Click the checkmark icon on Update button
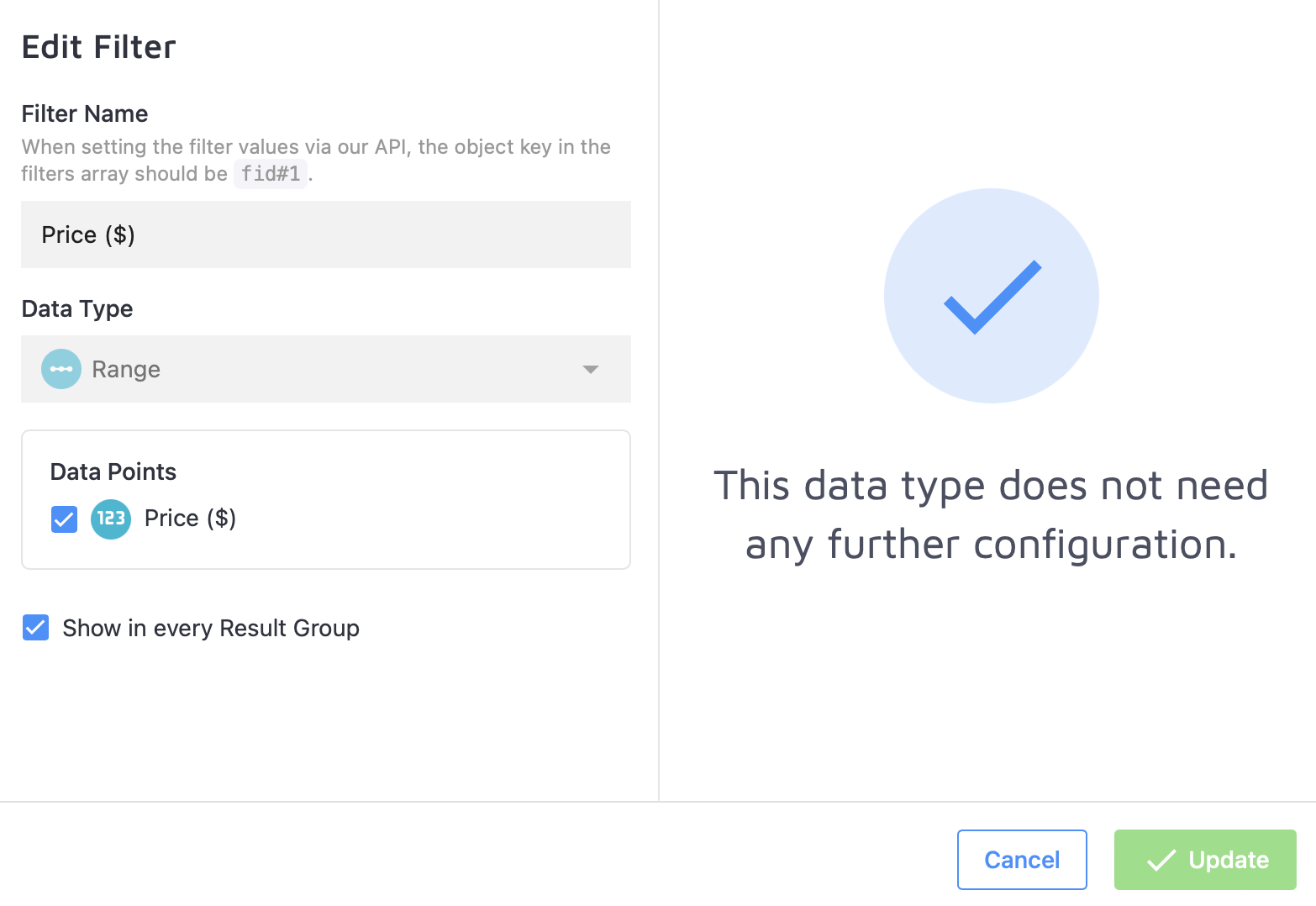Screen dimensions: 1316x906 point(1161,860)
